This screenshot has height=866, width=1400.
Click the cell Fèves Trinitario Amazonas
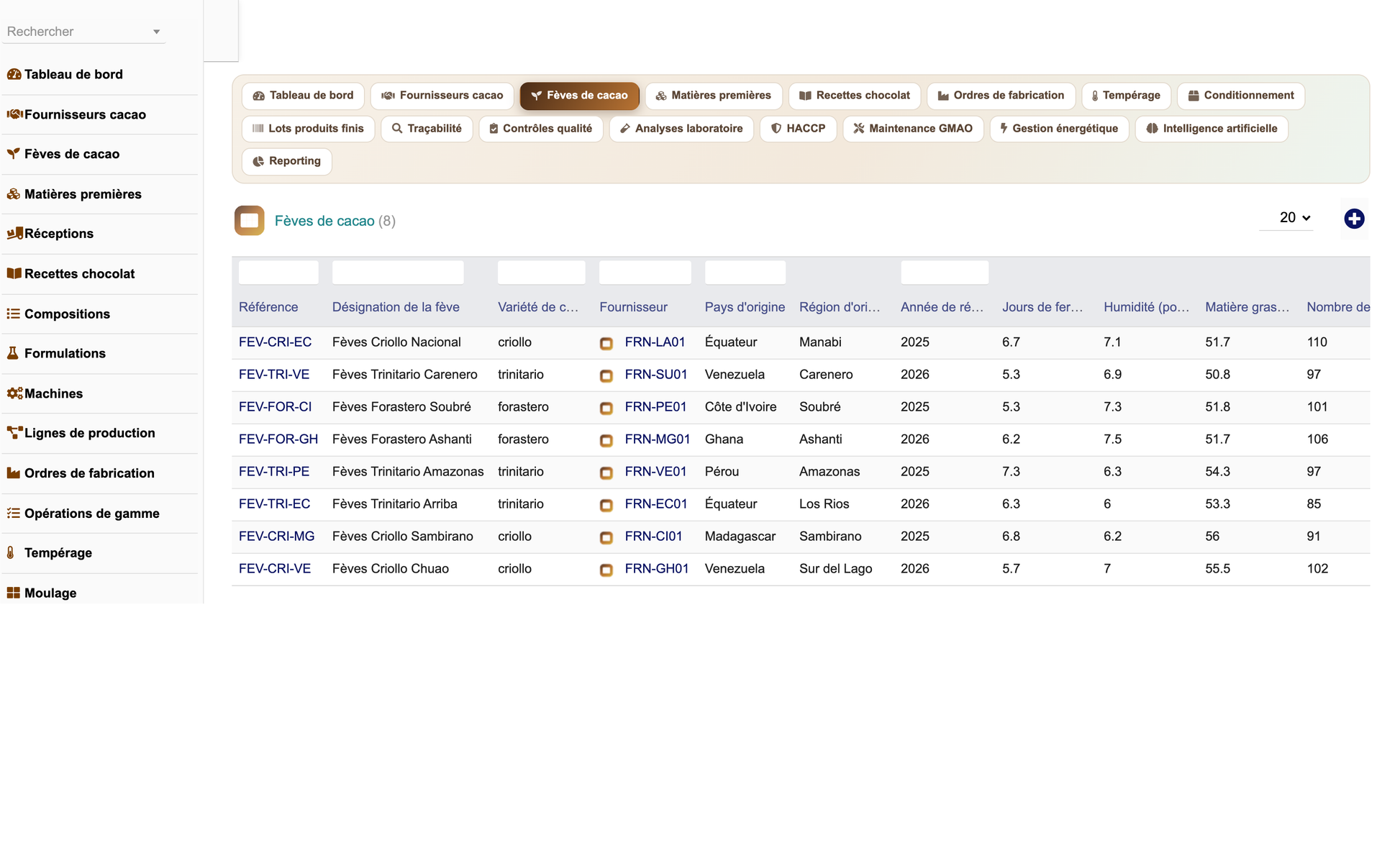point(408,472)
